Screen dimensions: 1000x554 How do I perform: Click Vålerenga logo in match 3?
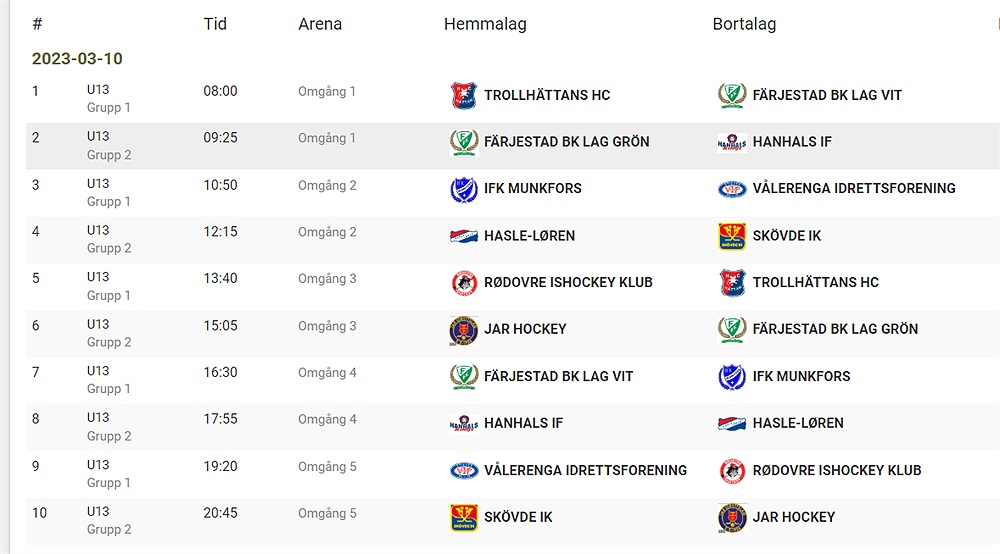(x=732, y=189)
